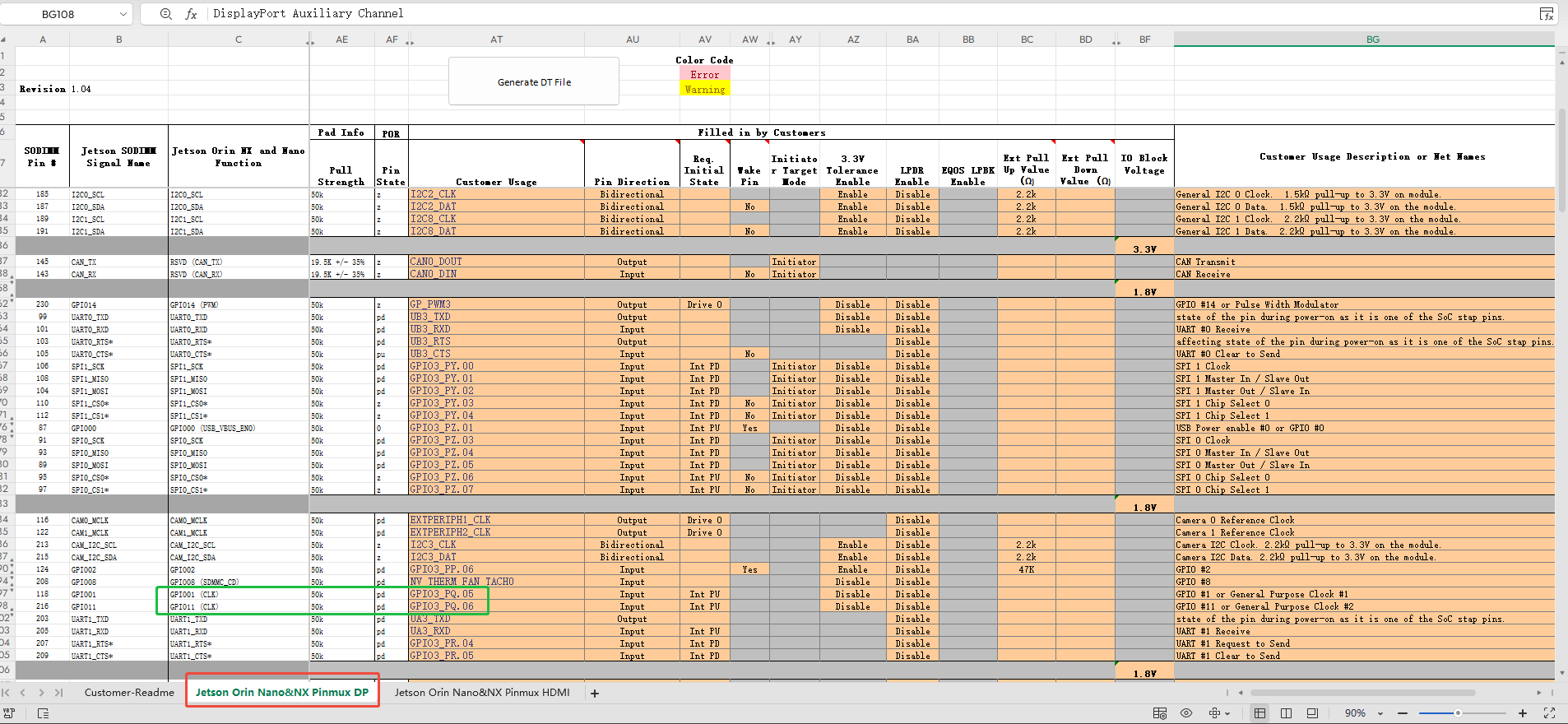Click the select-all corner triangle
The image size is (1568, 724).
pos(4,39)
